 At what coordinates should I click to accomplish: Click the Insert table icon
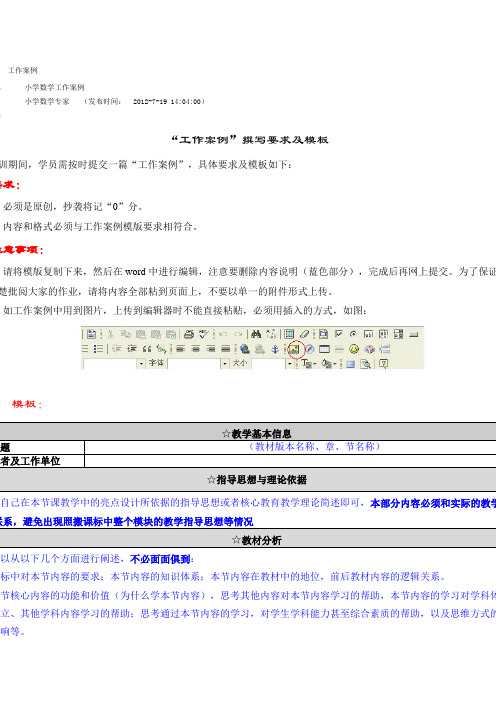click(x=324, y=349)
